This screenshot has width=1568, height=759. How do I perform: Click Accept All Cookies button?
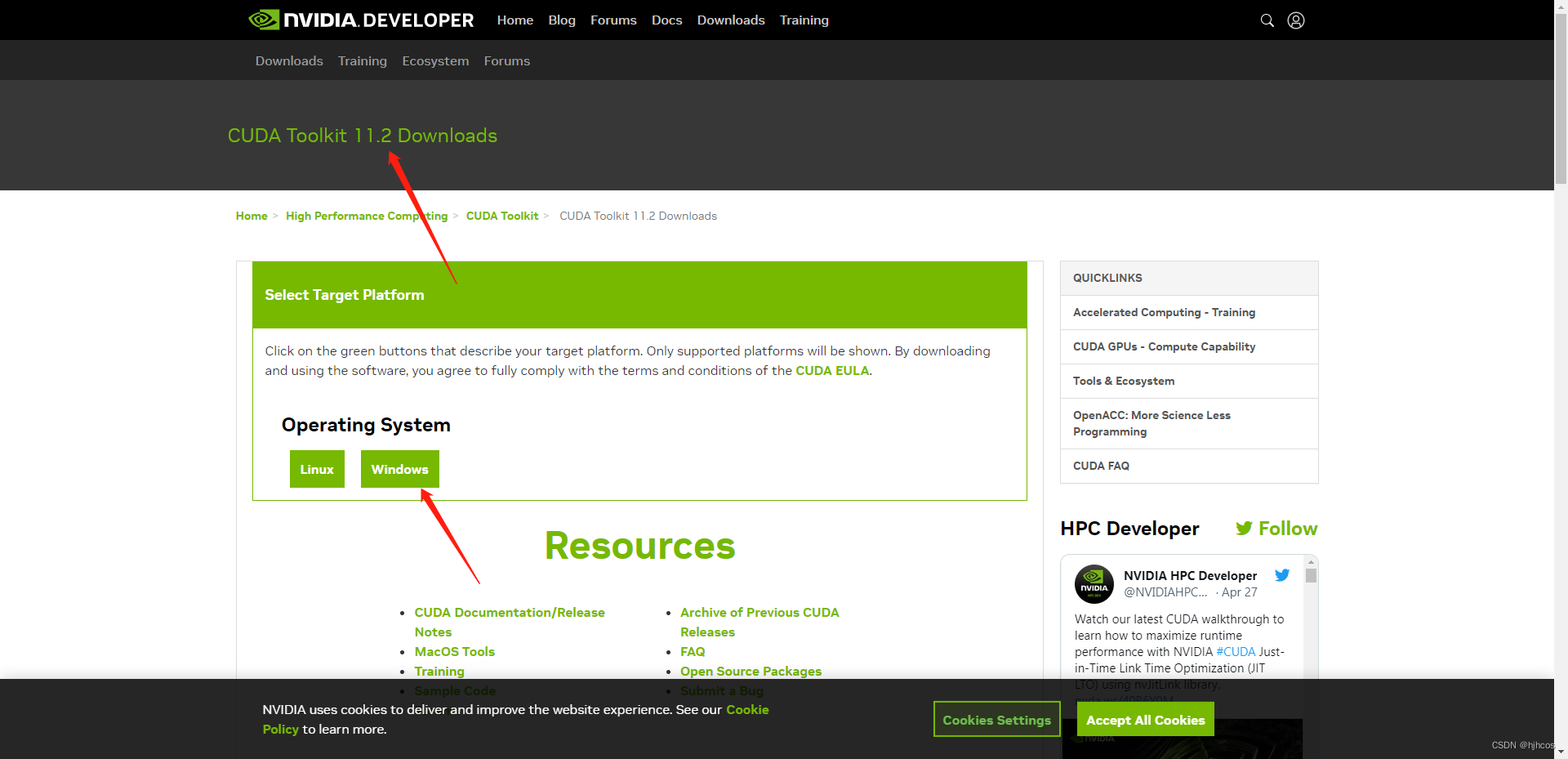(x=1146, y=720)
